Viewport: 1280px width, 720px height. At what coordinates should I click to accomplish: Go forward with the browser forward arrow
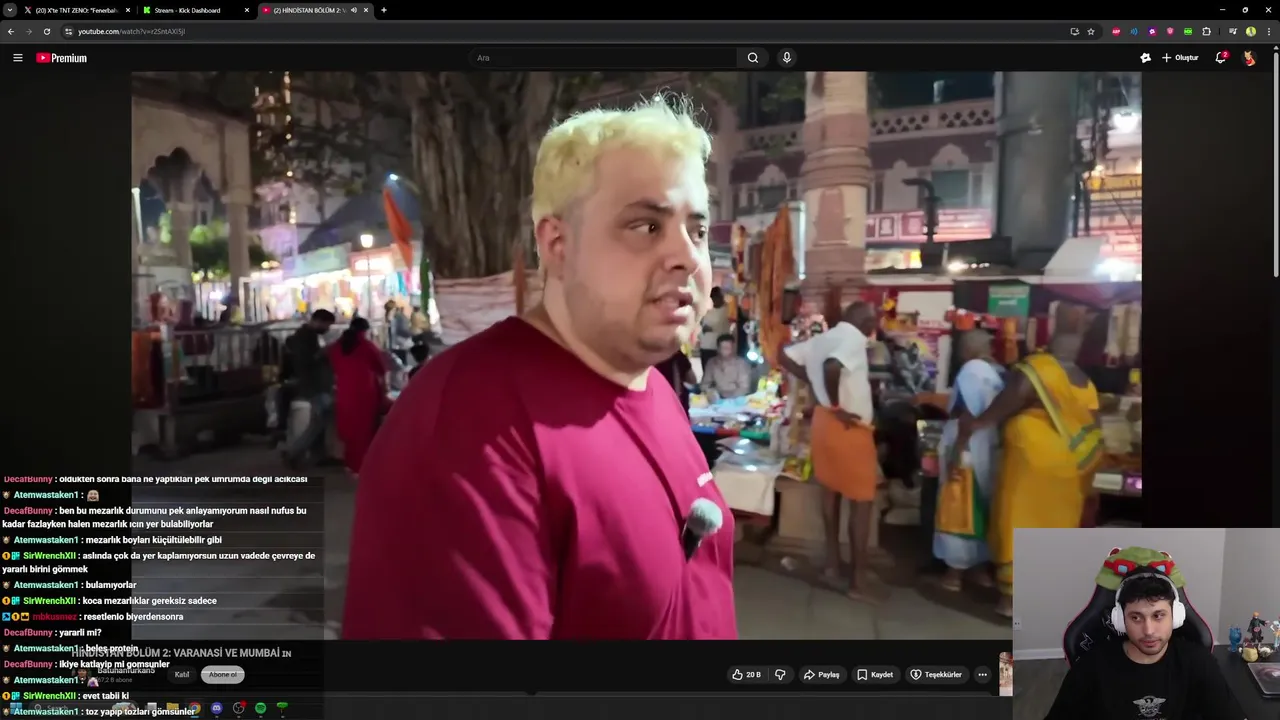pyautogui.click(x=28, y=31)
